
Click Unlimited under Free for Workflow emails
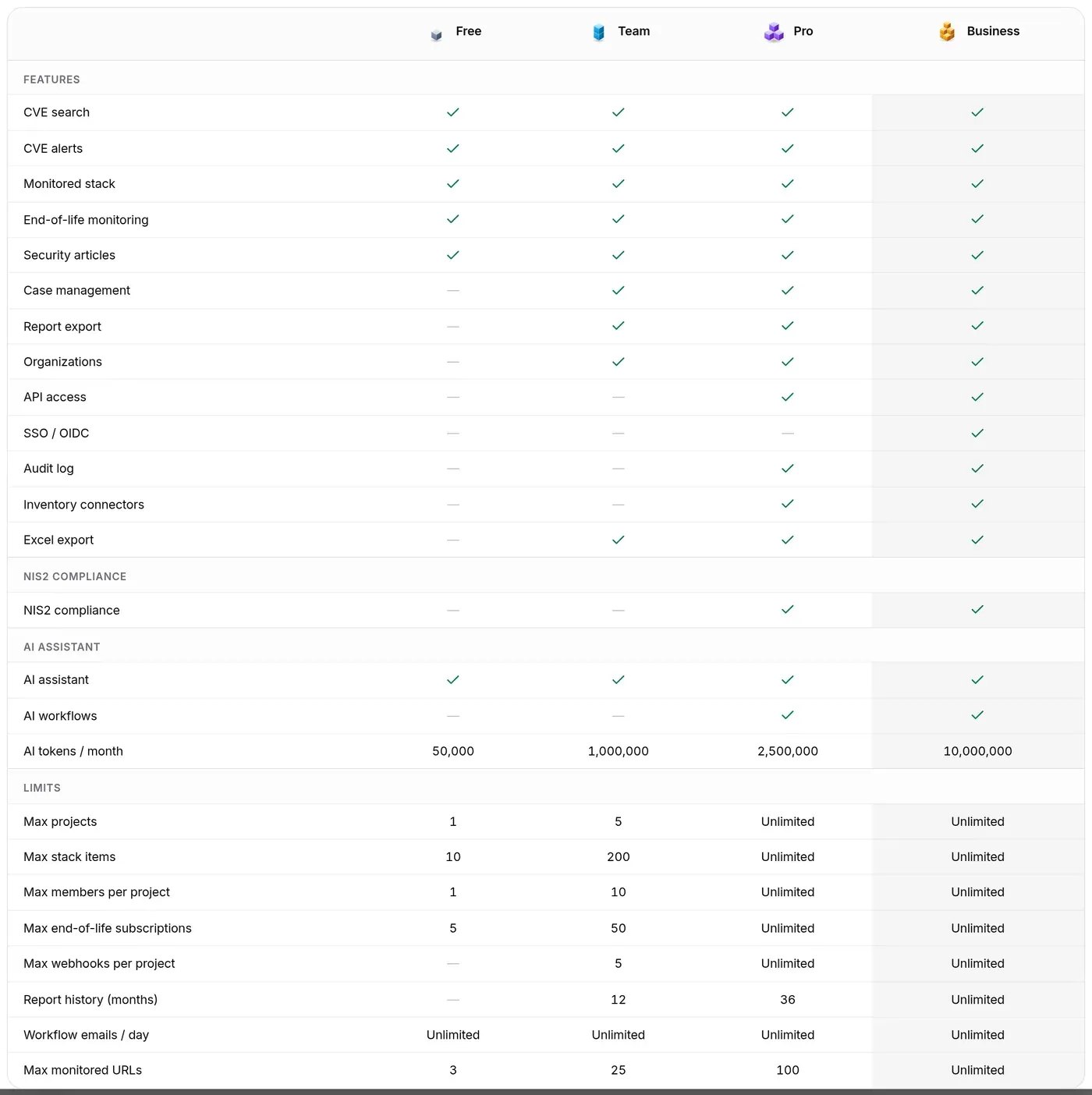(x=453, y=1035)
